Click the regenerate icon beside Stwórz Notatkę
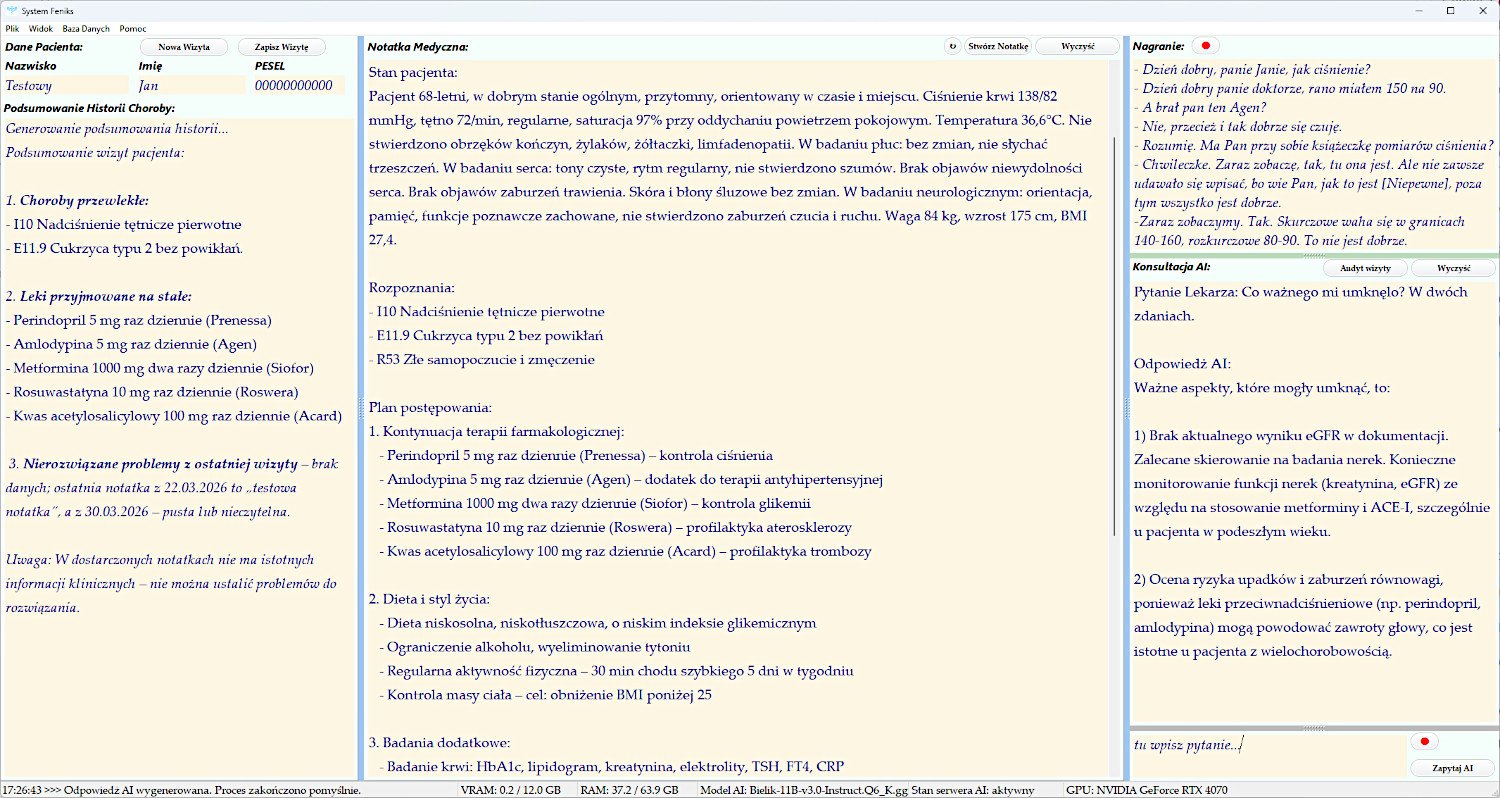This screenshot has height=798, width=1500. click(x=952, y=45)
